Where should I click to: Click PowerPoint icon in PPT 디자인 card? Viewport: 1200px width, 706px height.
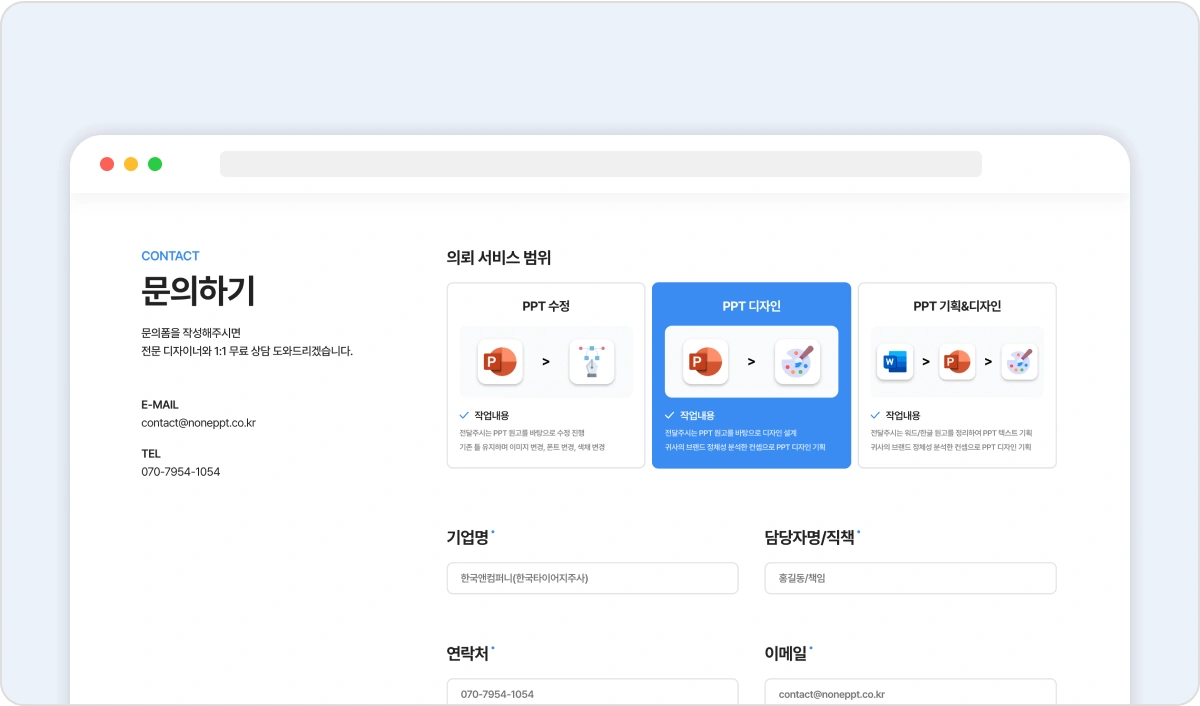[x=705, y=362]
